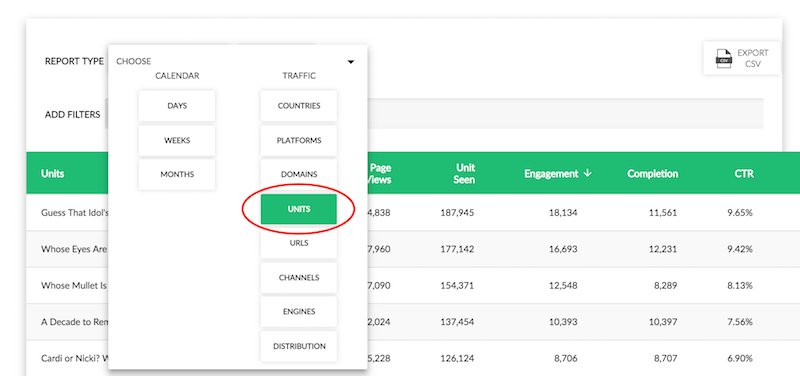This screenshot has height=376, width=800.
Task: Sort by CTR column header
Action: pos(744,173)
